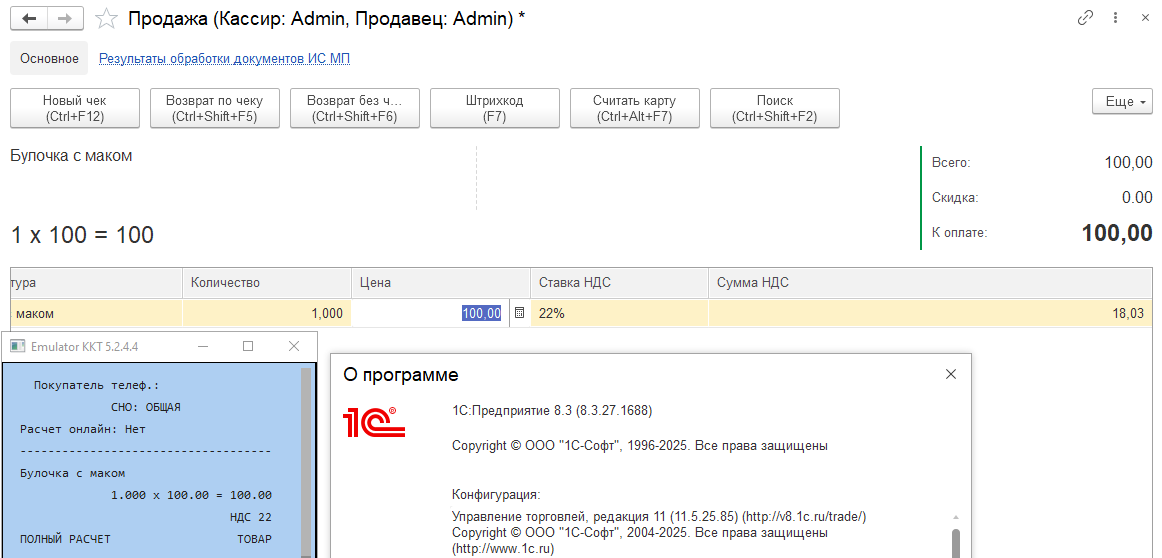Click the Расчет онлайн: Нет receipt line

(83, 429)
